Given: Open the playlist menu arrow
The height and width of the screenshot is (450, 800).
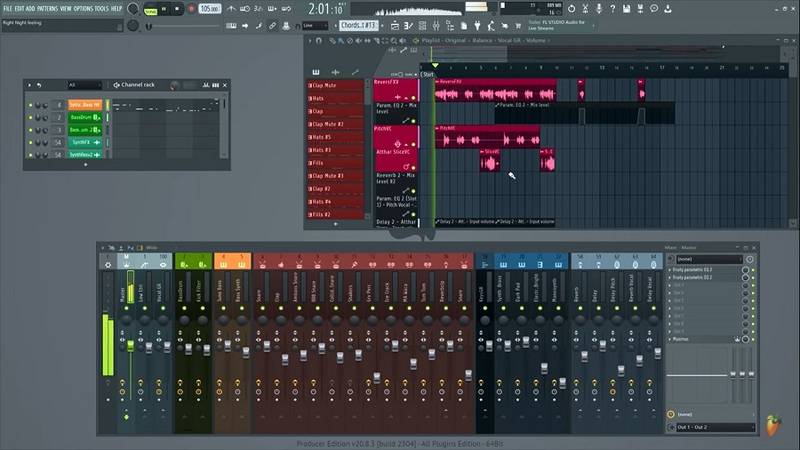Looking at the screenshot, I should tap(310, 40).
